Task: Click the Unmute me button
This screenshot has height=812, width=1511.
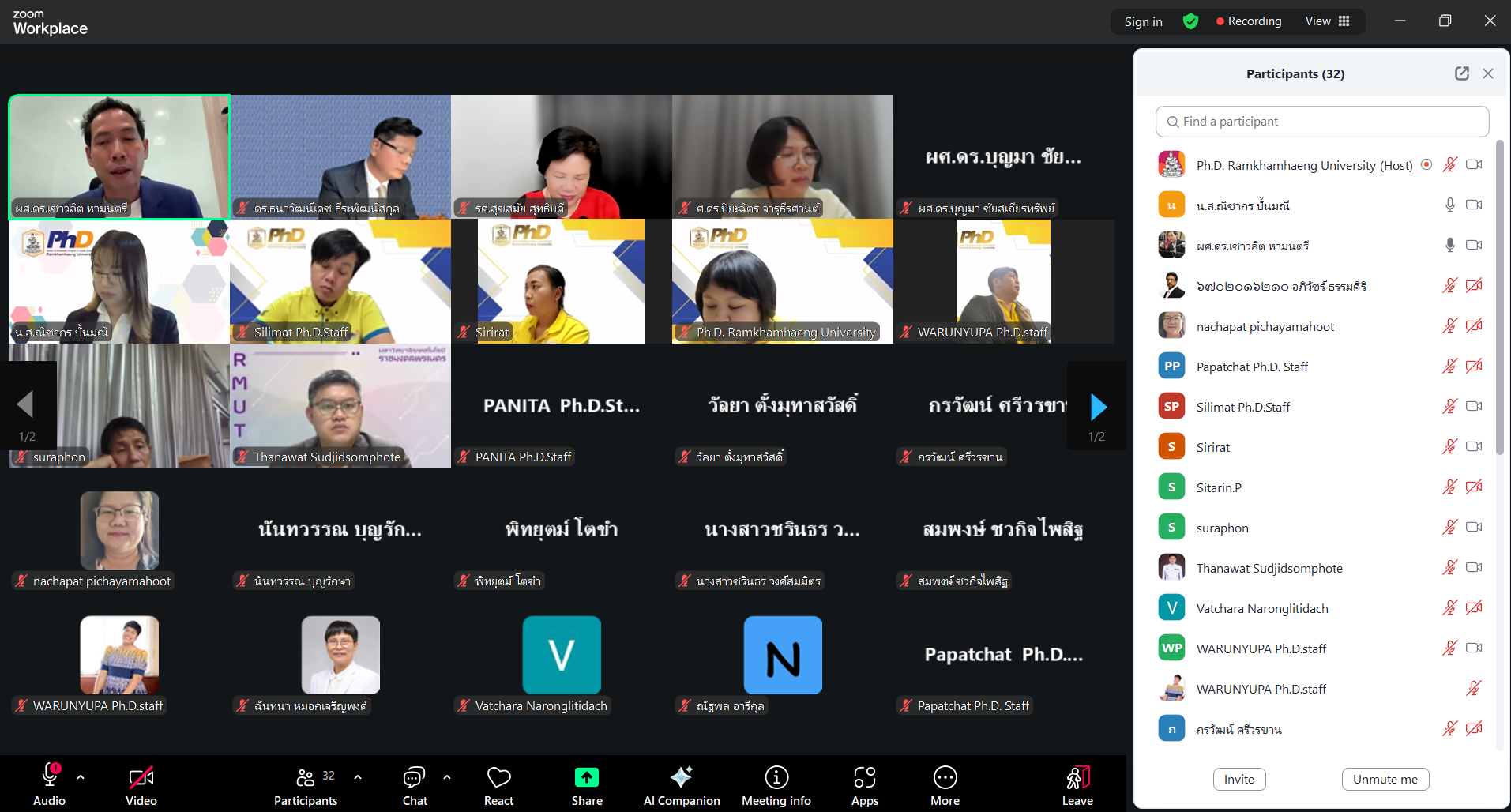Action: pos(1385,779)
